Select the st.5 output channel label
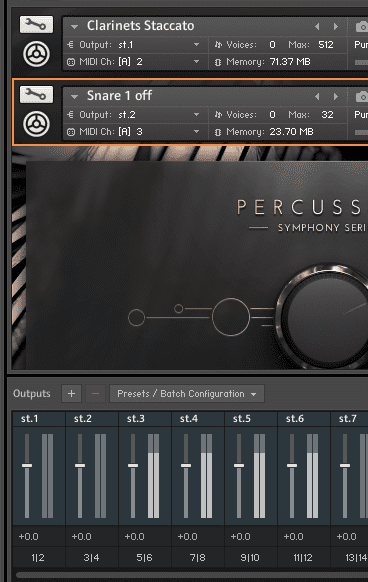Screen dimensions: 368x582 click(x=242, y=419)
